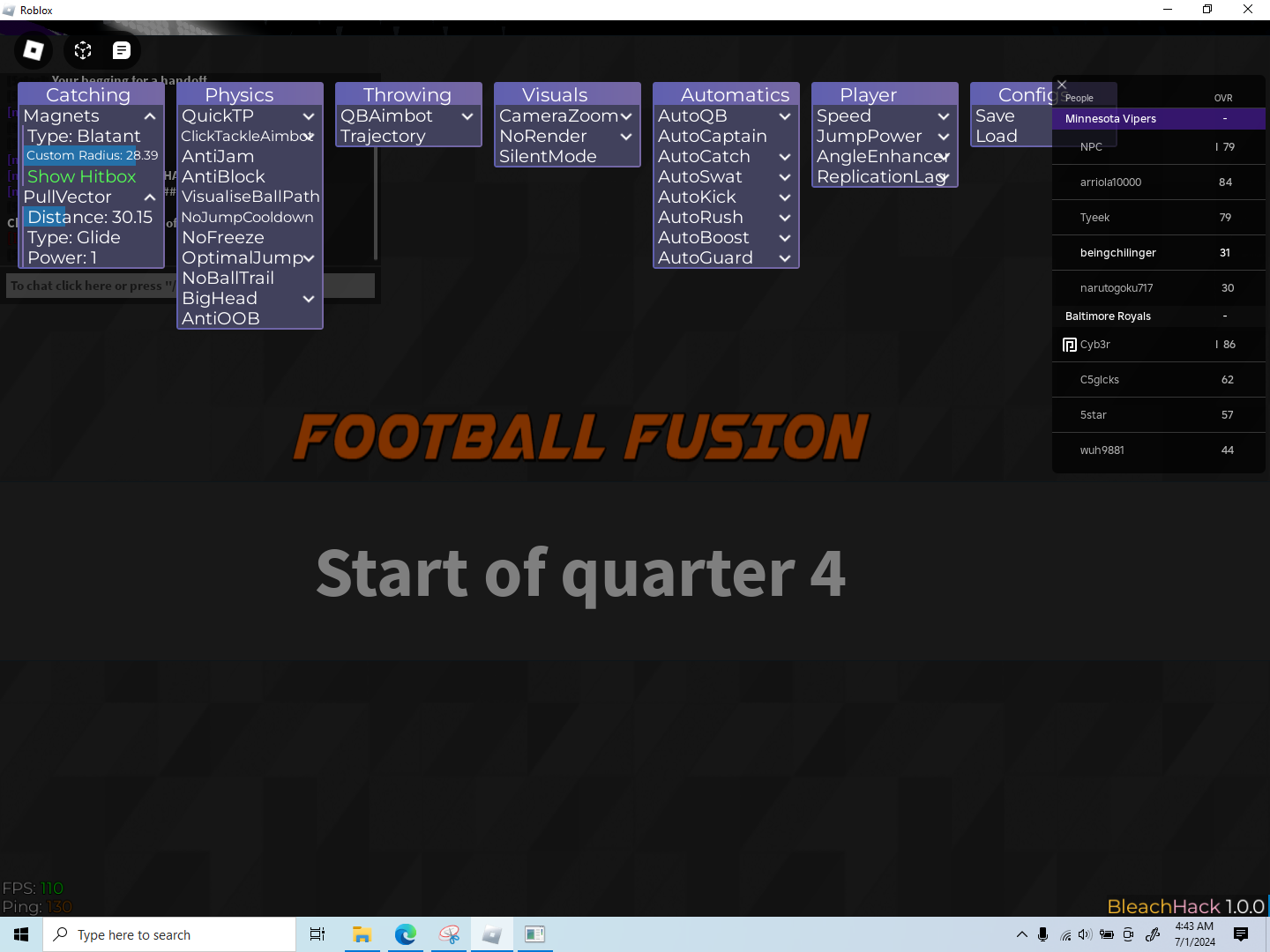Expand the ClickTackleAimbot options chevron
Screen dimensions: 1270x952
pos(309,137)
